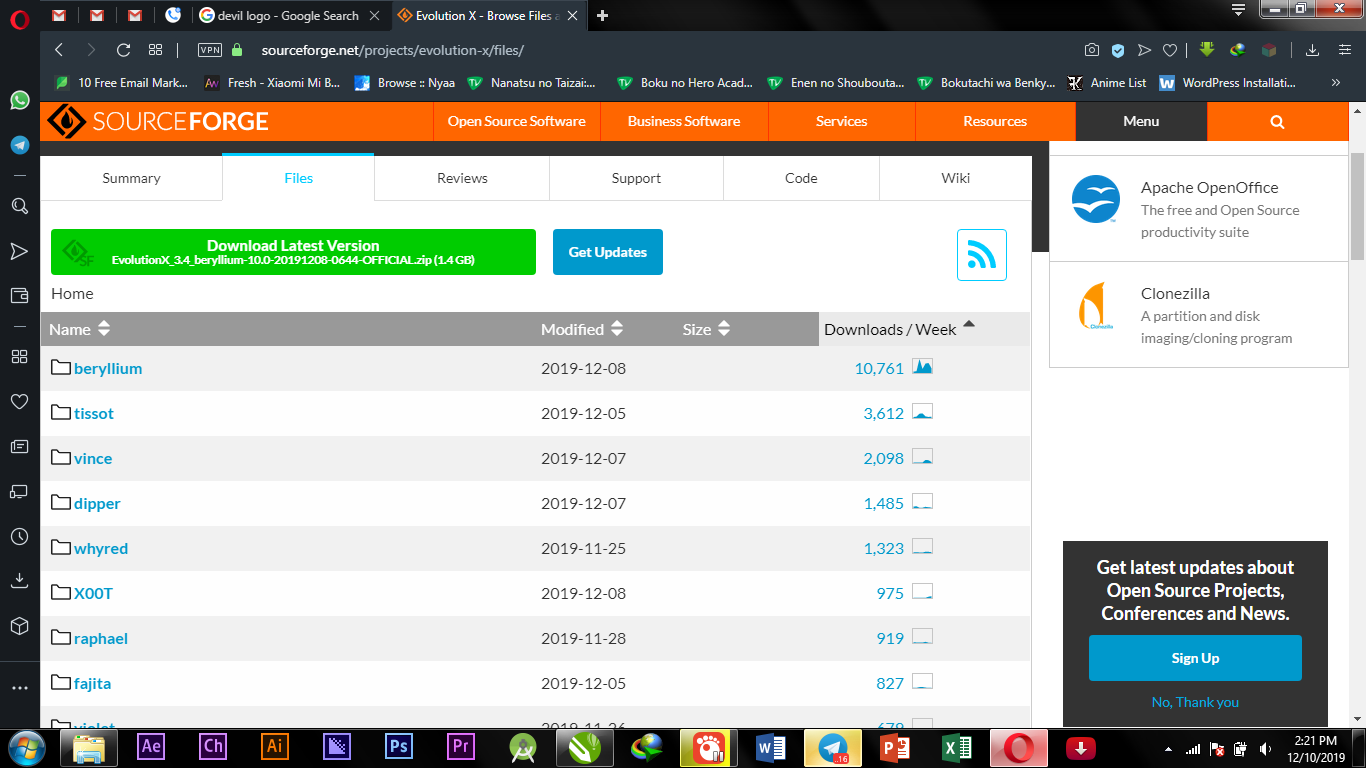Open the beryllium folder
The height and width of the screenshot is (768, 1366).
tap(108, 368)
